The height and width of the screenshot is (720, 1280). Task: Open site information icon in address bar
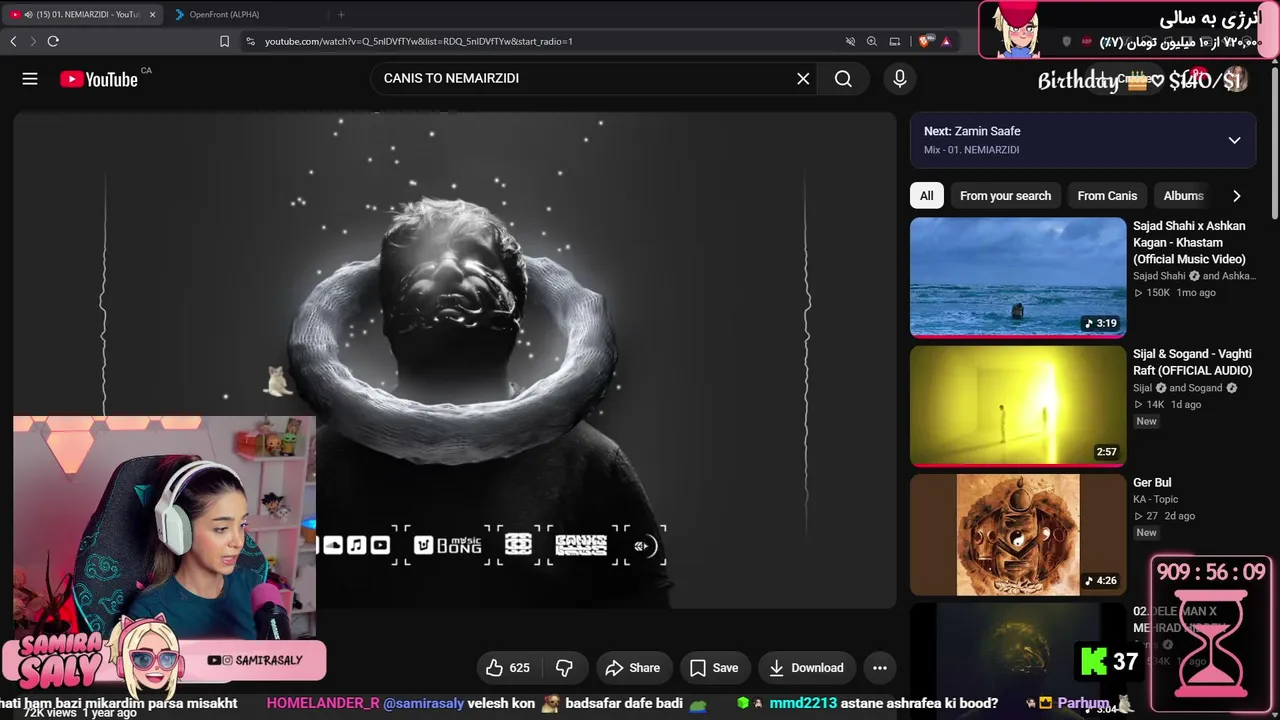pos(250,41)
